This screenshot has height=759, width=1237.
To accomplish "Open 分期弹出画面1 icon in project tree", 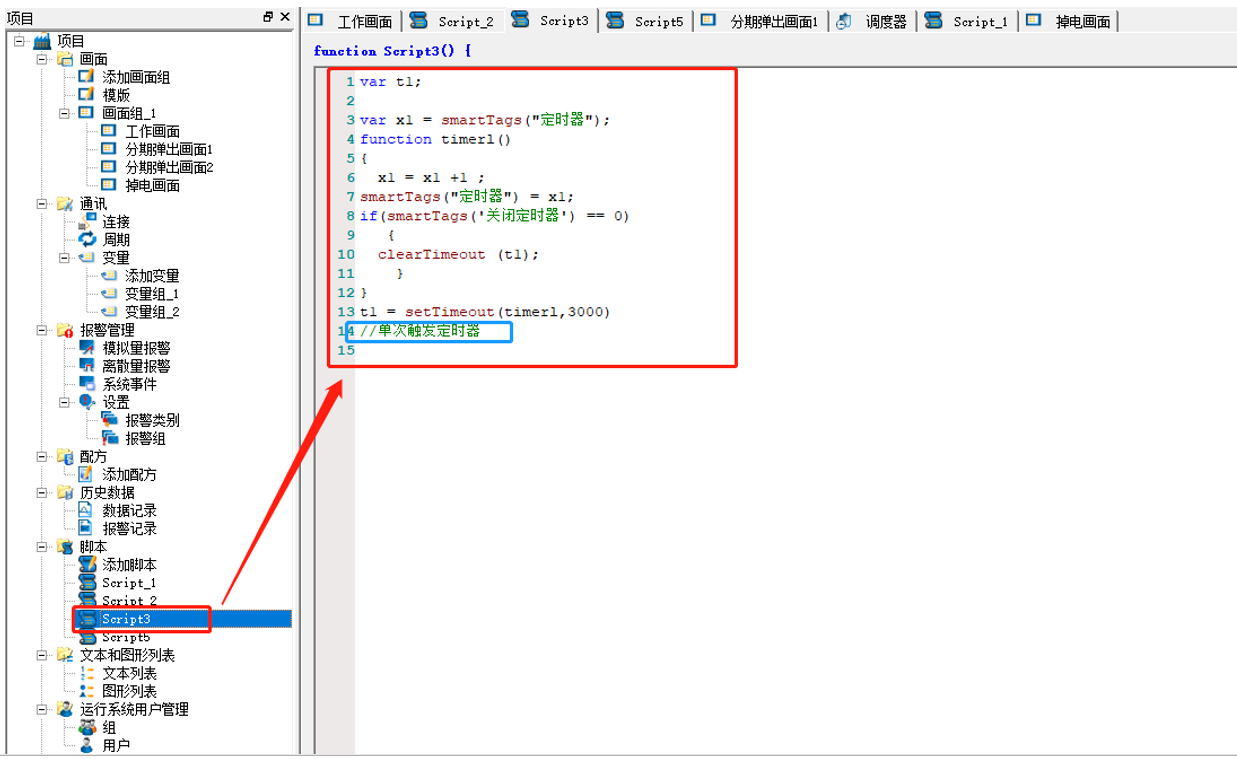I will pyautogui.click(x=109, y=149).
